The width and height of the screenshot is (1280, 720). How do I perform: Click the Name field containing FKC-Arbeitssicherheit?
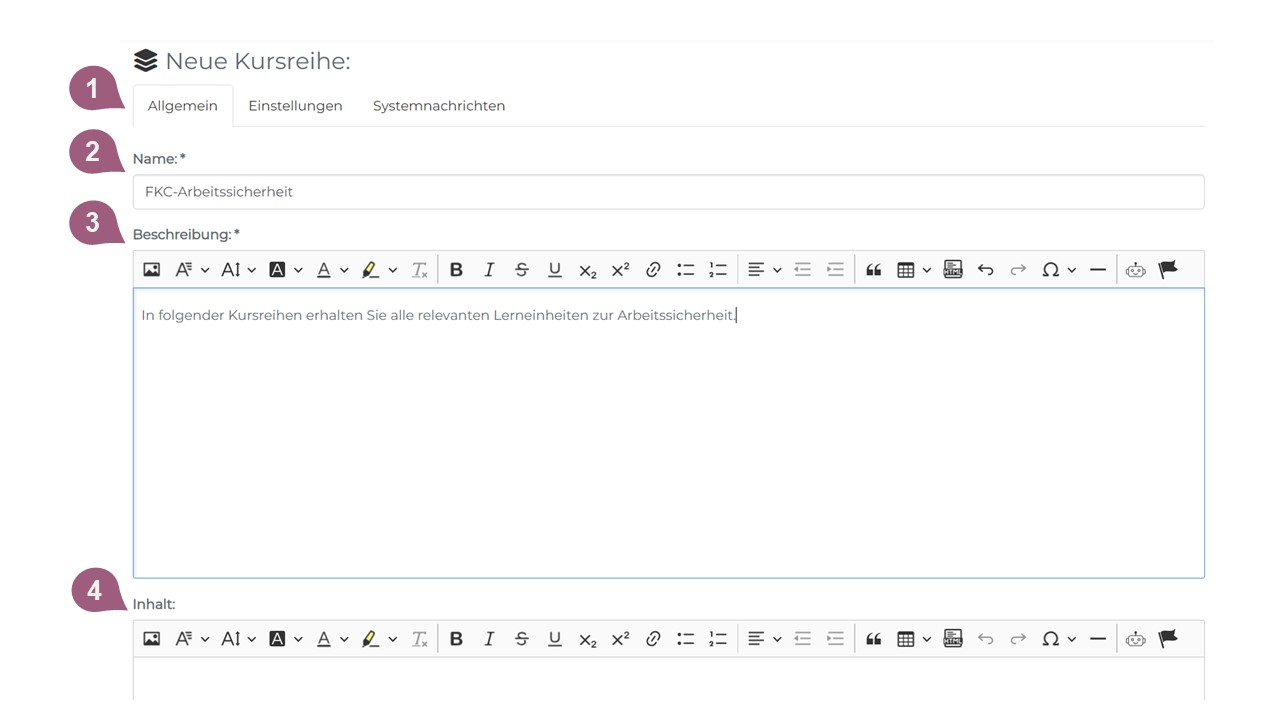tap(668, 192)
